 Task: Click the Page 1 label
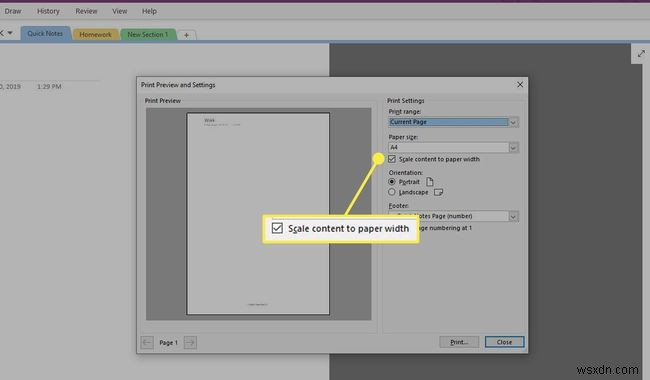(x=168, y=343)
